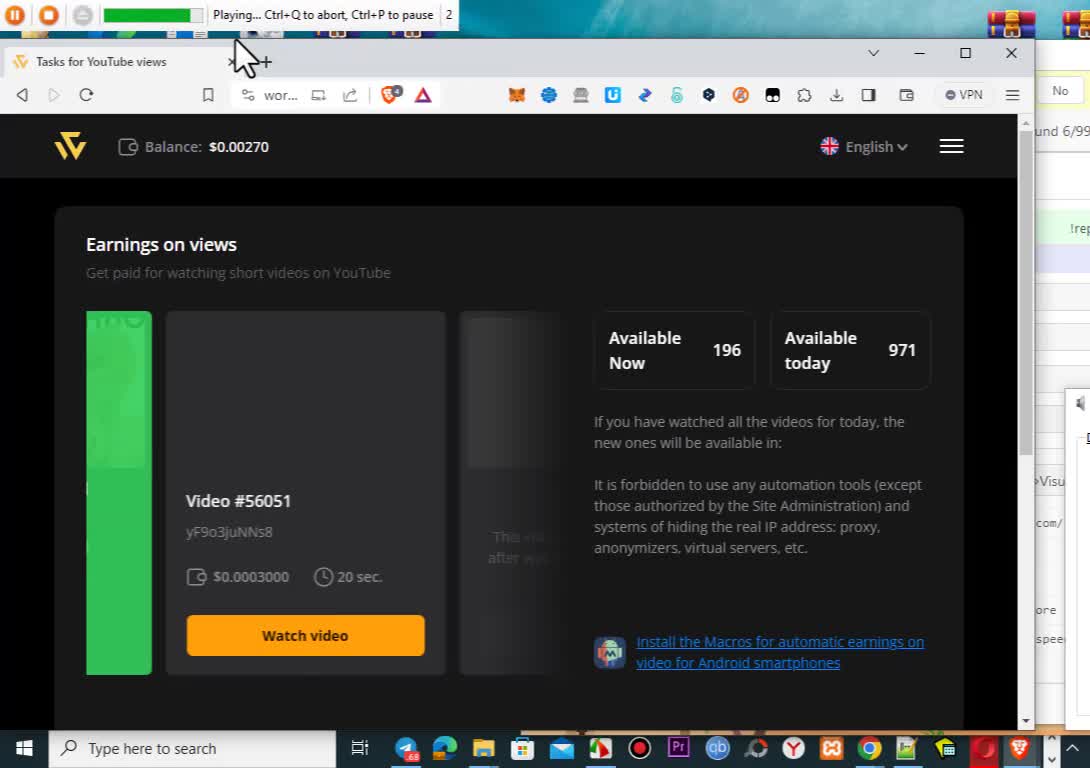Click the page vertical scrollbar thumb
1090x768 pixels.
tap(1025, 292)
